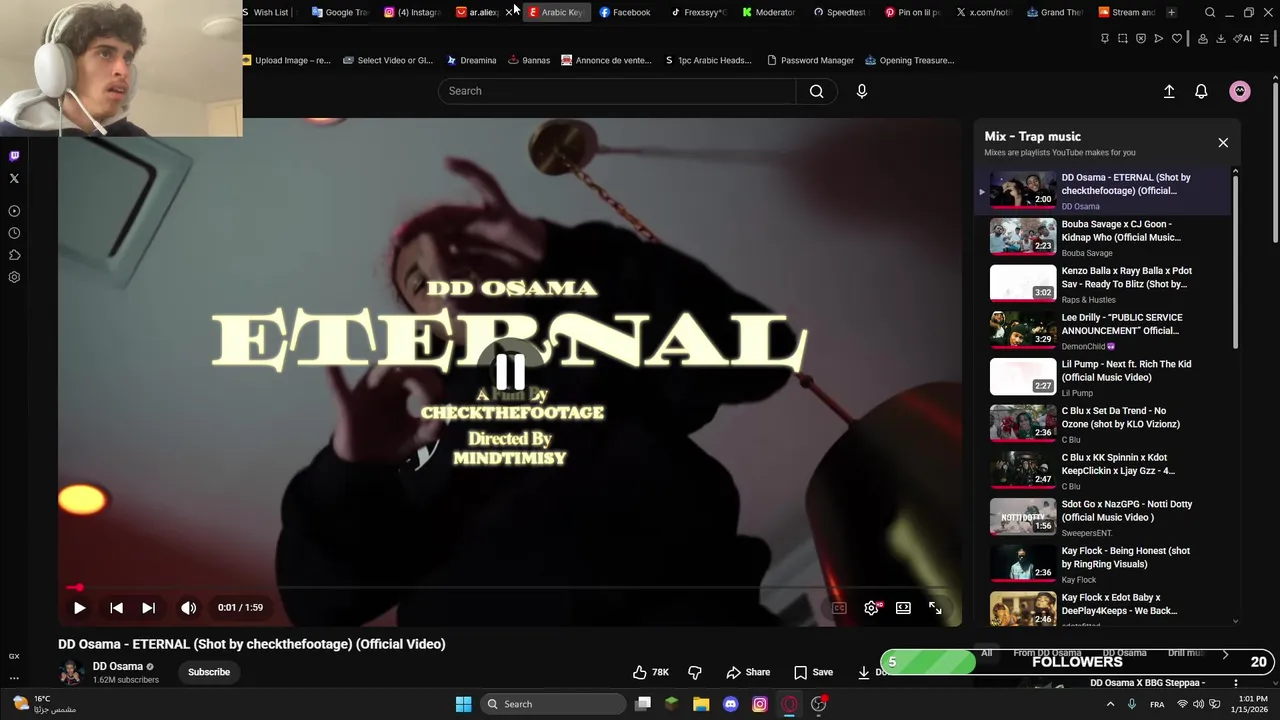Close the Mix - Trap music panel
This screenshot has height=720, width=1280.
(x=1223, y=143)
